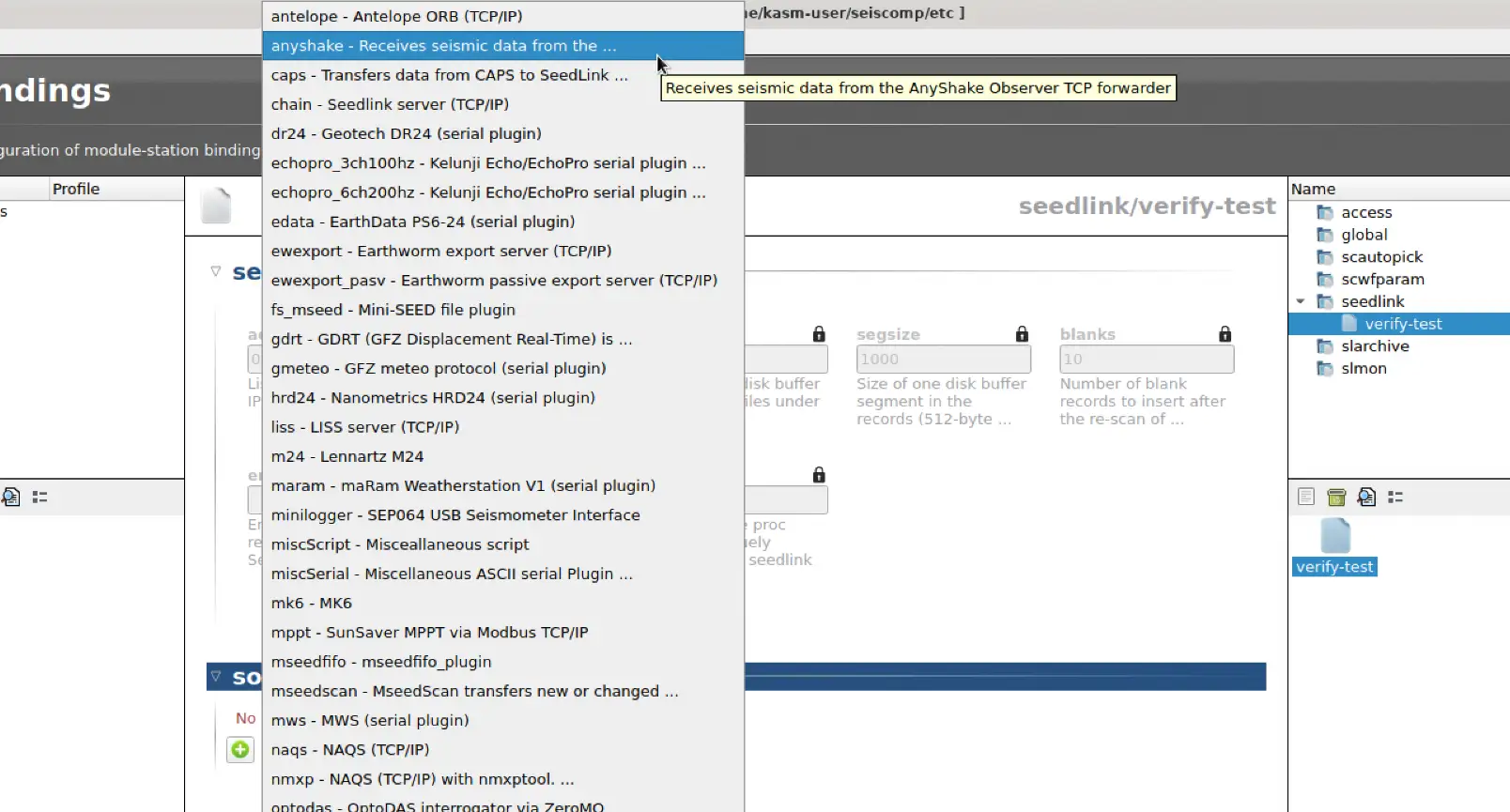Collapse the seedlink tree node arrow

click(1301, 301)
